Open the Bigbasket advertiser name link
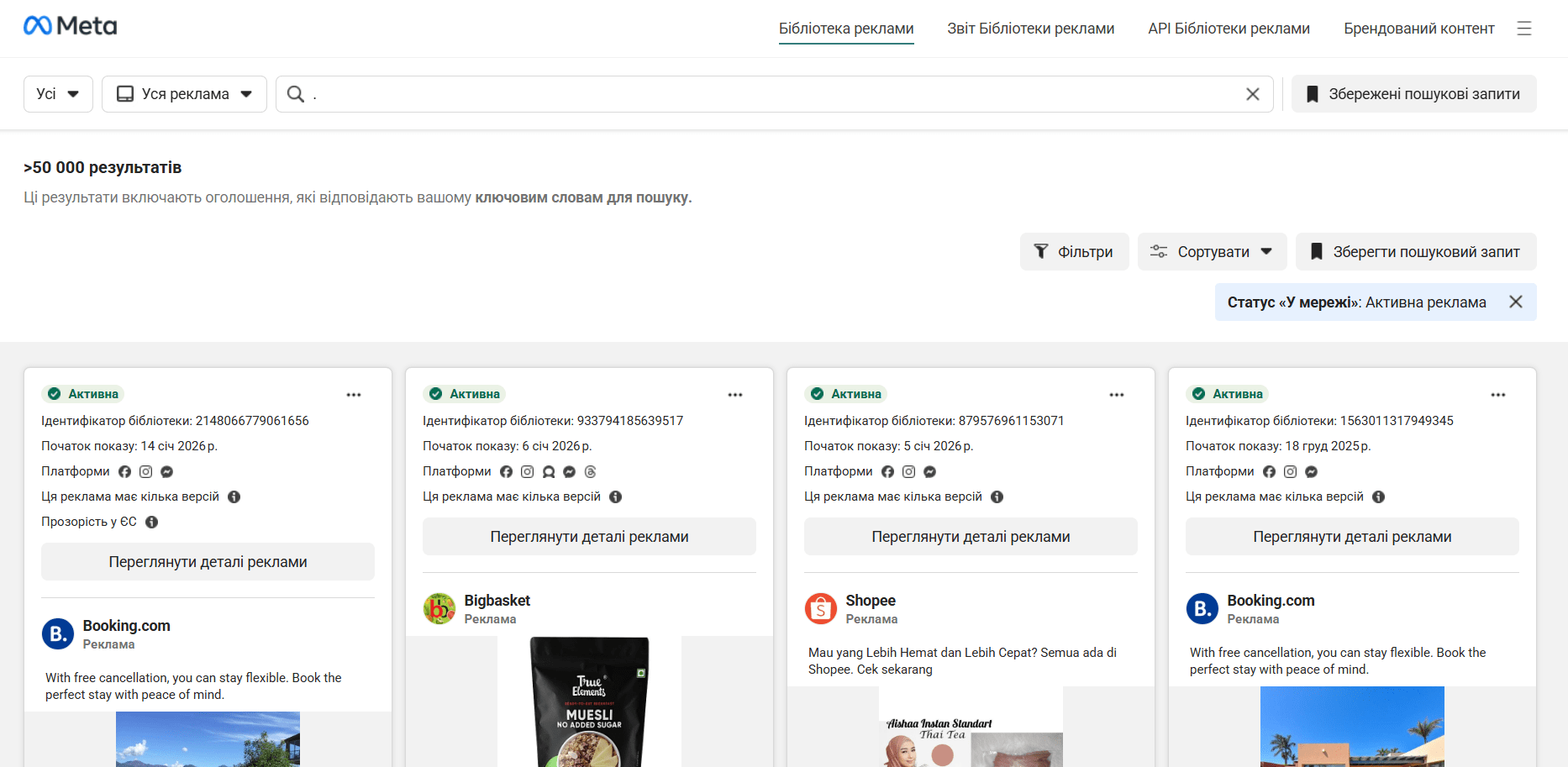The height and width of the screenshot is (767, 1568). pos(497,601)
